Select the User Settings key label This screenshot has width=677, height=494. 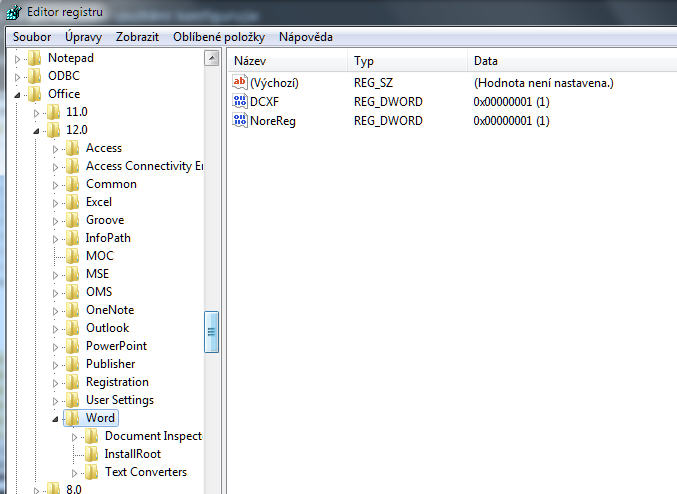coord(120,400)
